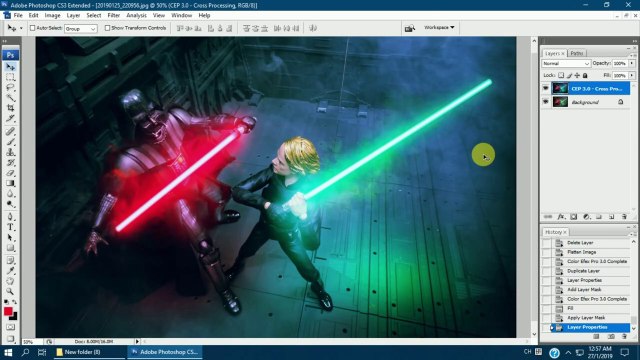Open the Analysis menu
This screenshot has height=360, width=640.
(x=136, y=15)
